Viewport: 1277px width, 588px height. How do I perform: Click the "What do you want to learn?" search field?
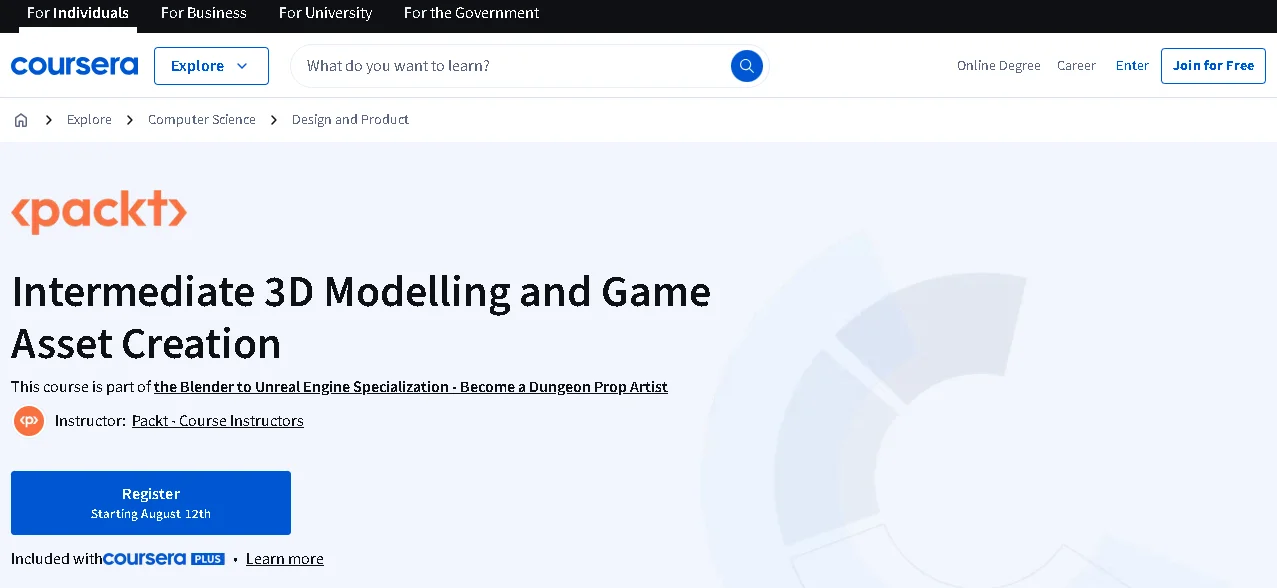pyautogui.click(x=450, y=65)
